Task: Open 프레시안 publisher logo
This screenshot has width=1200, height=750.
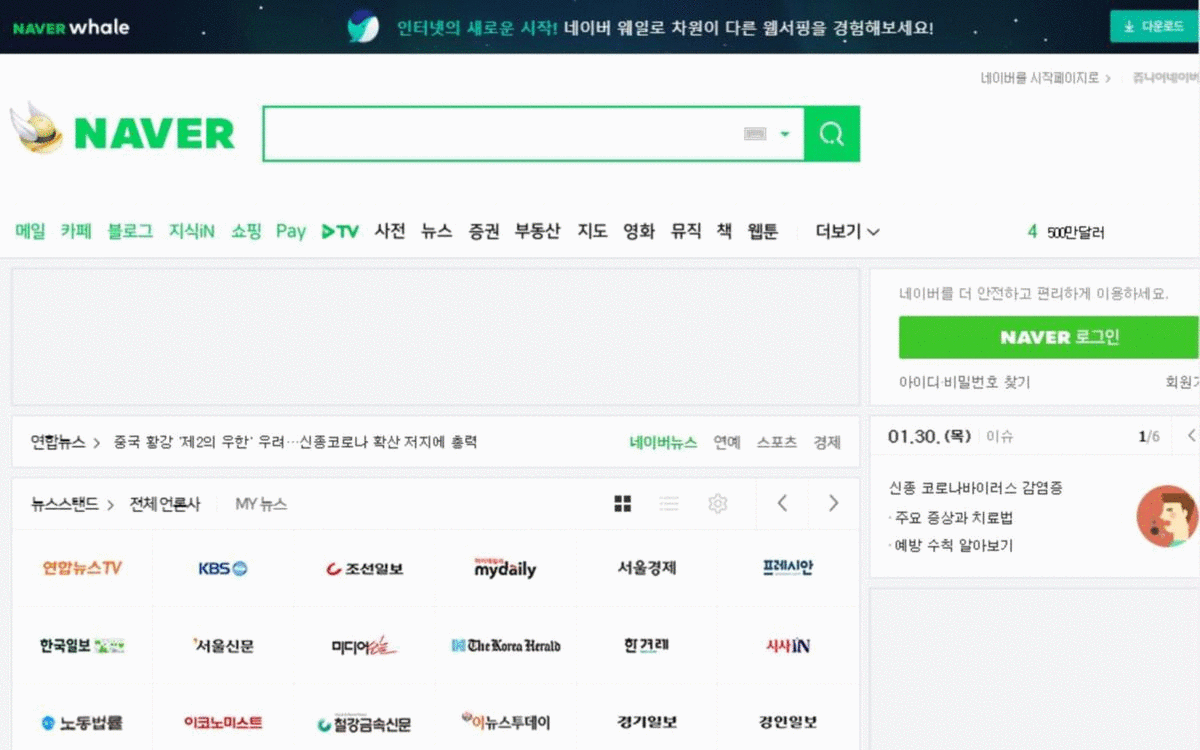Action: (787, 567)
